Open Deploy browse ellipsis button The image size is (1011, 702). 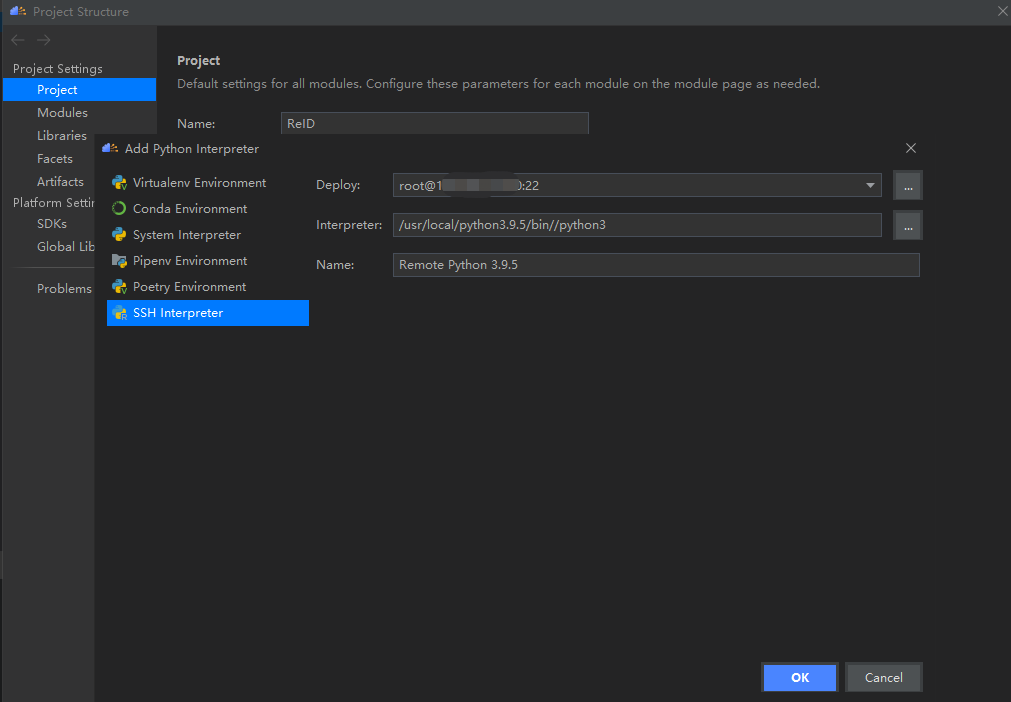click(x=908, y=185)
